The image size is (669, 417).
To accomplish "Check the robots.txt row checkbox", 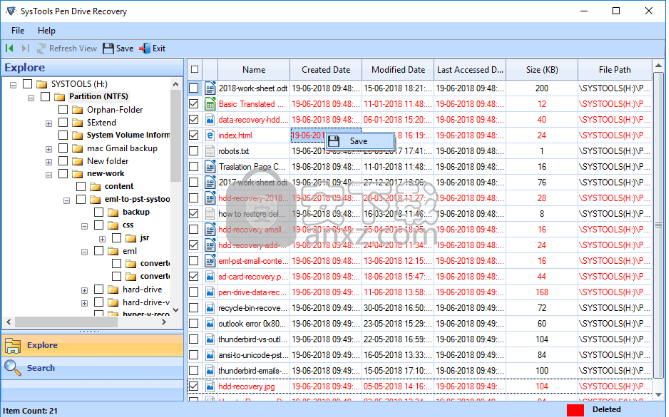I will click(x=194, y=151).
